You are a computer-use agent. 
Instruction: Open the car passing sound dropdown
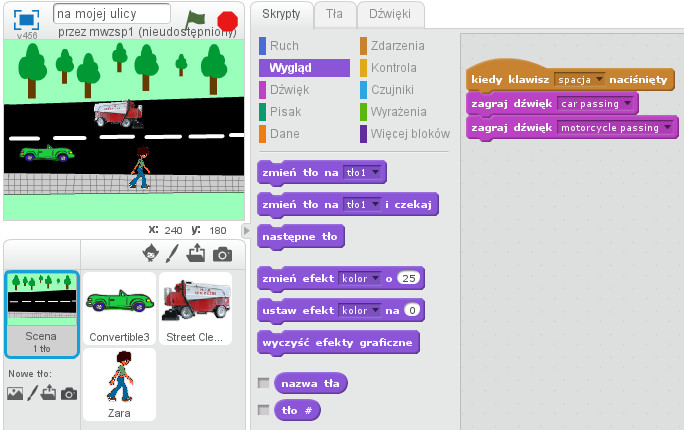point(595,104)
